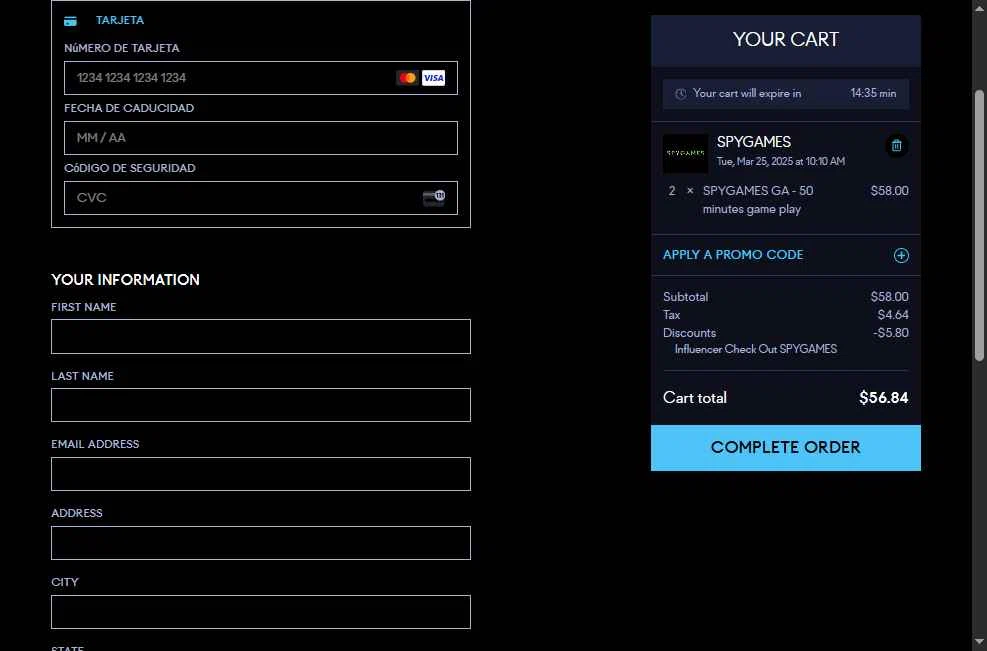Click the Subtotal $58.00 value
This screenshot has height=651, width=987.
click(x=889, y=297)
